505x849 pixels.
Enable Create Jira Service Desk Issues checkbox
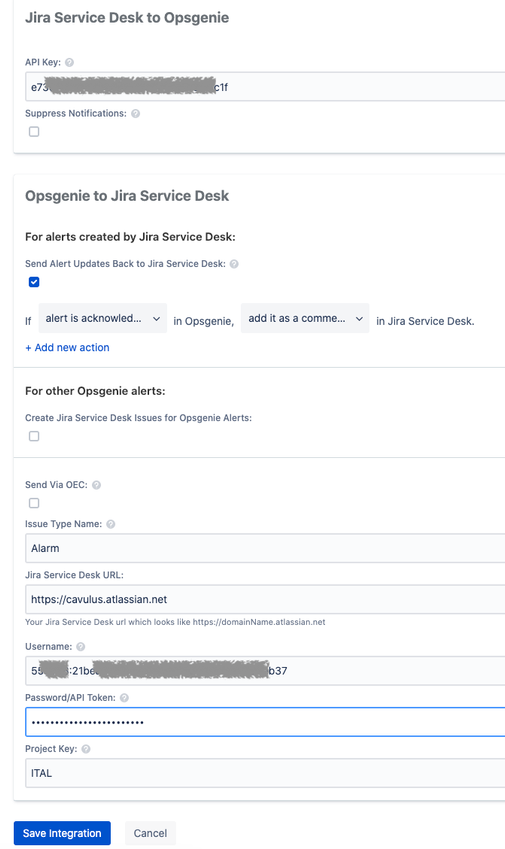(x=34, y=436)
